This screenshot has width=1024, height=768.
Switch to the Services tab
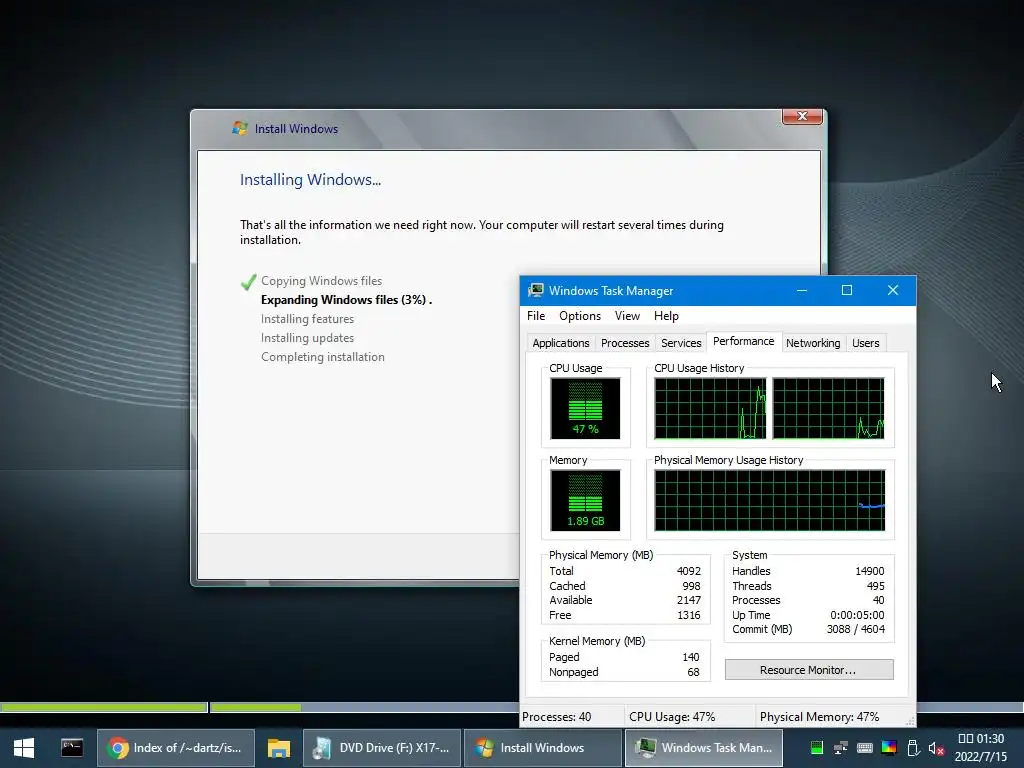point(681,343)
